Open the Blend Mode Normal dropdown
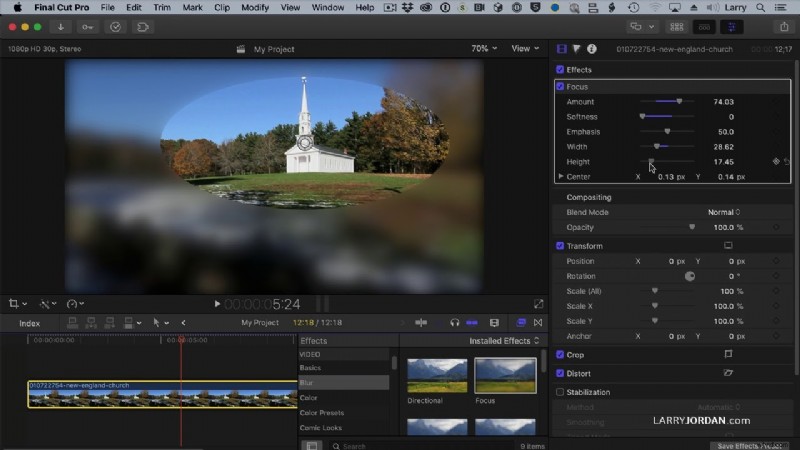800x450 pixels. pos(724,212)
